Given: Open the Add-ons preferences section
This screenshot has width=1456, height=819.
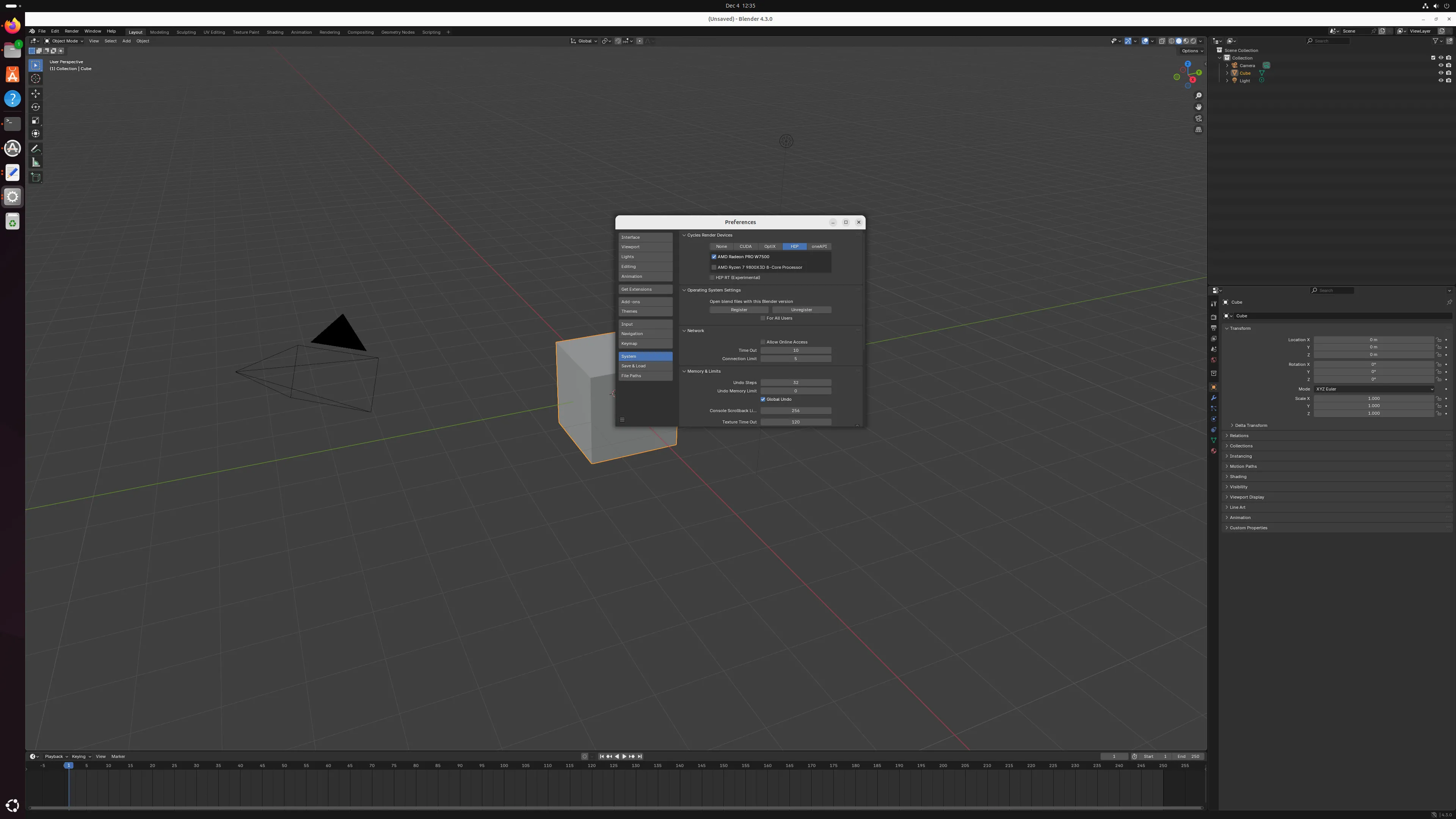Looking at the screenshot, I should pyautogui.click(x=645, y=302).
